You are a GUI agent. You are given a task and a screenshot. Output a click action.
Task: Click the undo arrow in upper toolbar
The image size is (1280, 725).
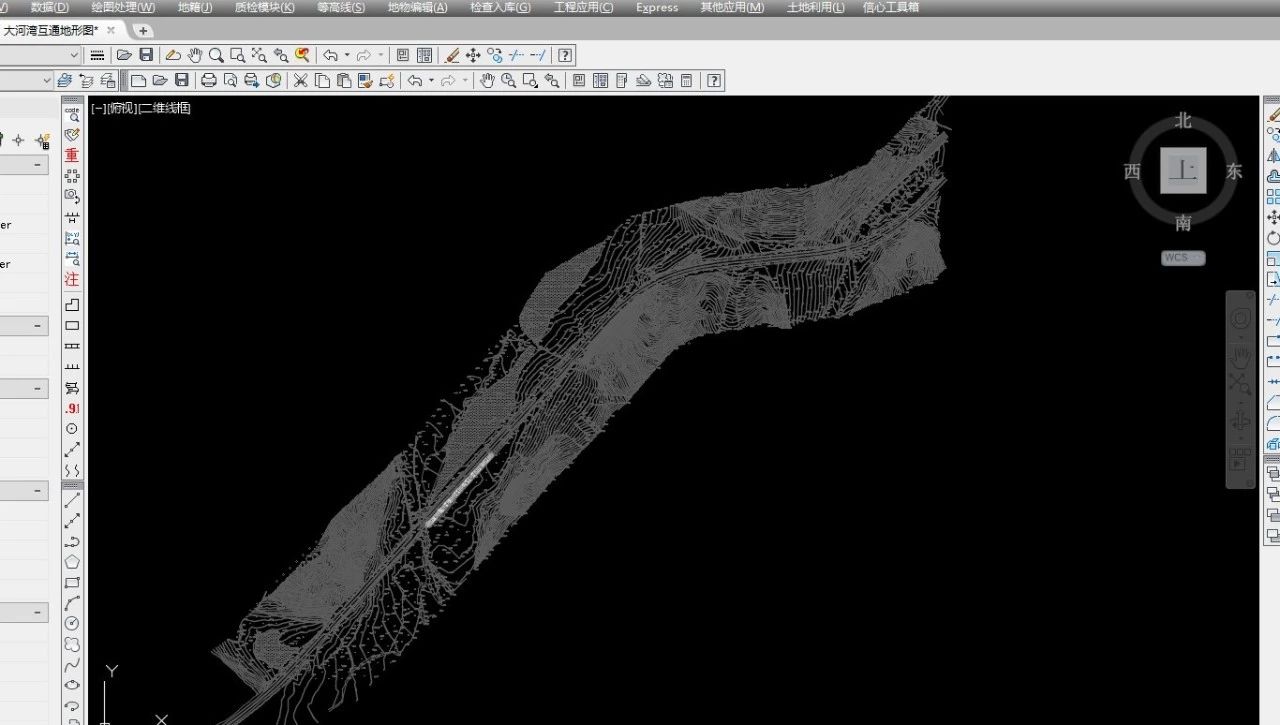[330, 55]
